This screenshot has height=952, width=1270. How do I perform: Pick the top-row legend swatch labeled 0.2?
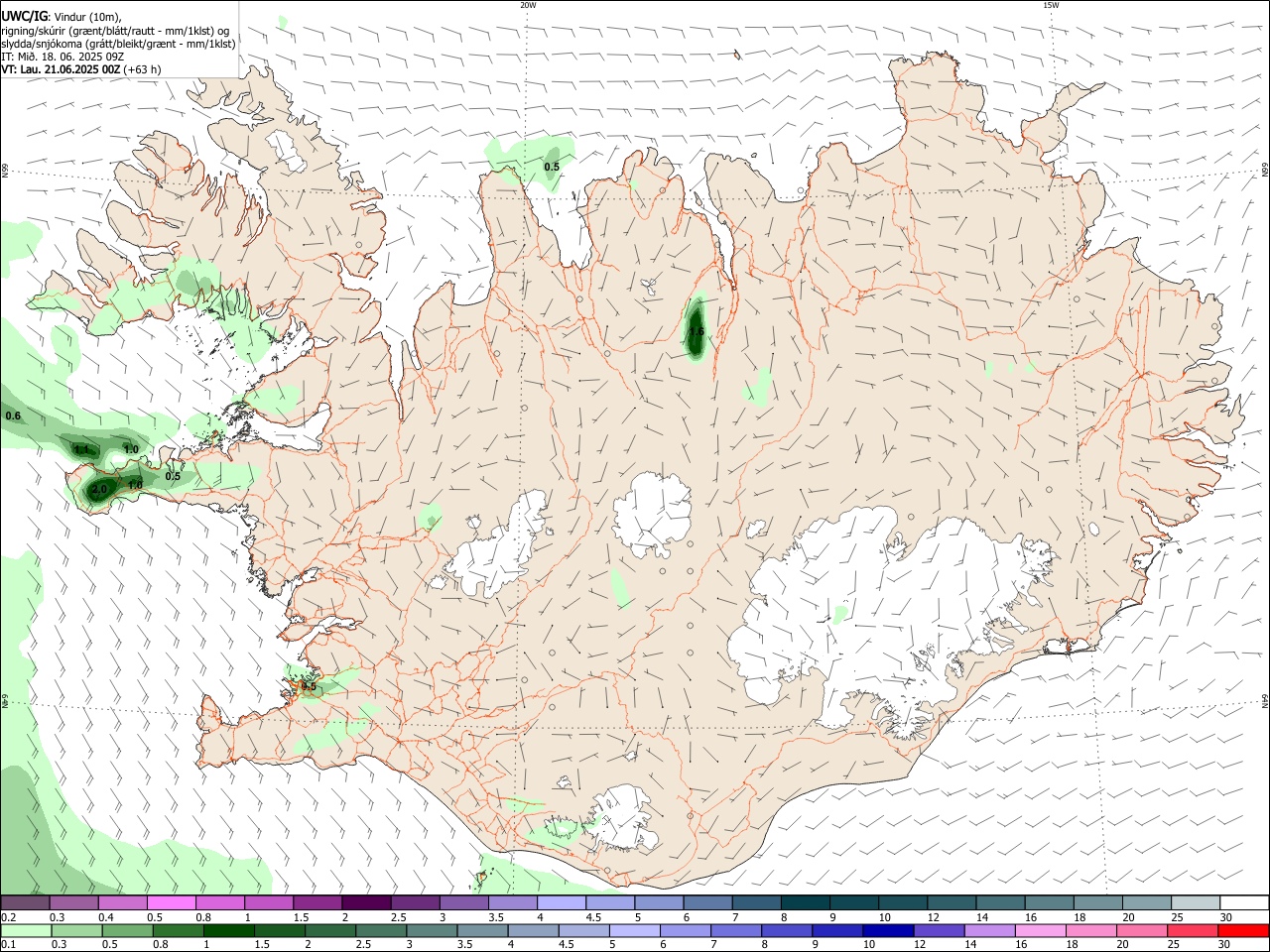pyautogui.click(x=25, y=903)
